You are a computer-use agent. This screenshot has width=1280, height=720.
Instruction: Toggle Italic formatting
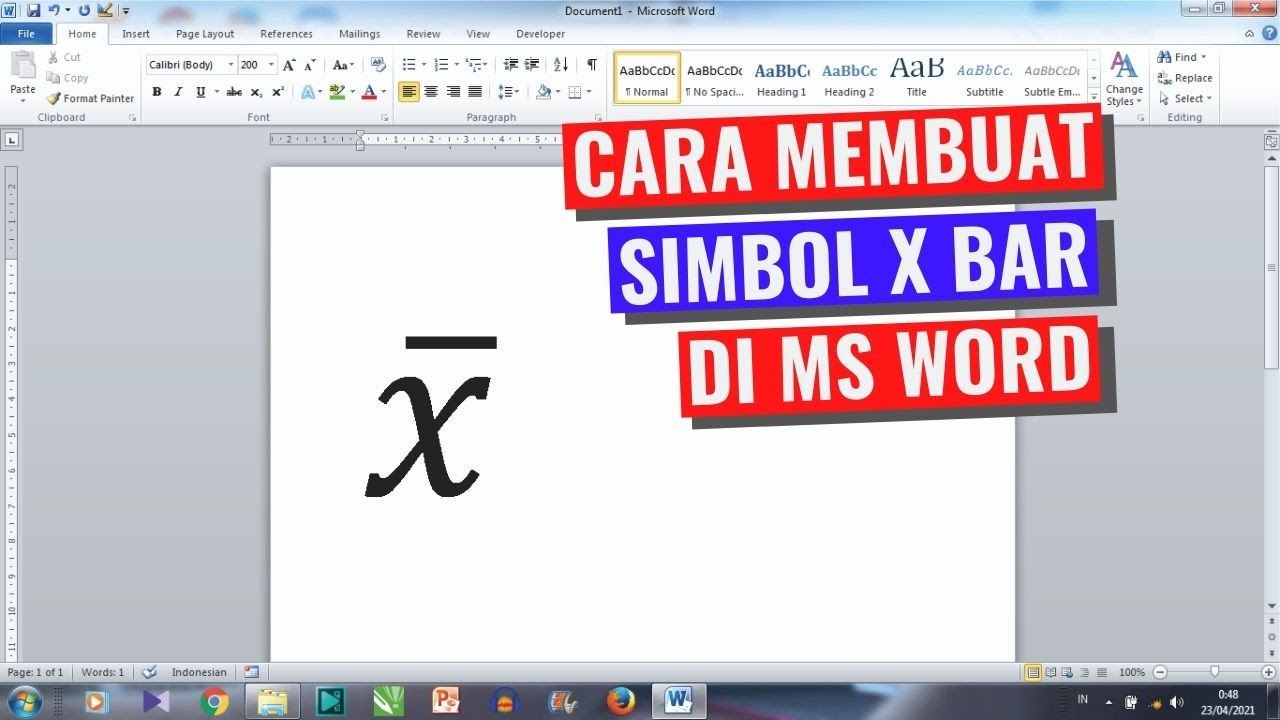click(179, 92)
